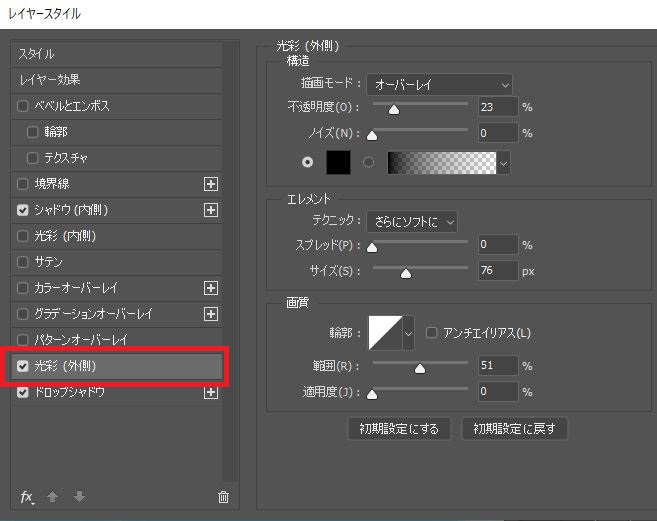This screenshot has height=521, width=657.
Task: Click the 範囲(R) slider handle
Action: coord(419,368)
